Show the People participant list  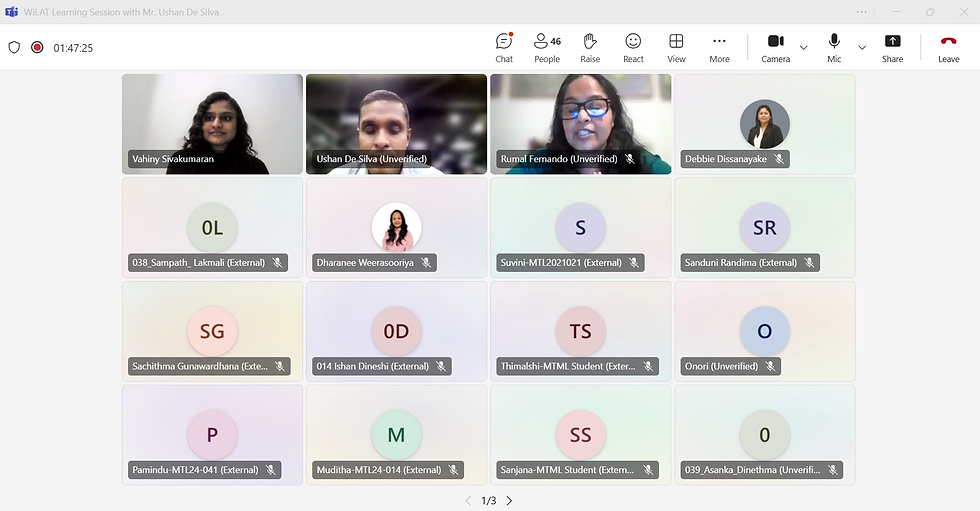coord(547,48)
